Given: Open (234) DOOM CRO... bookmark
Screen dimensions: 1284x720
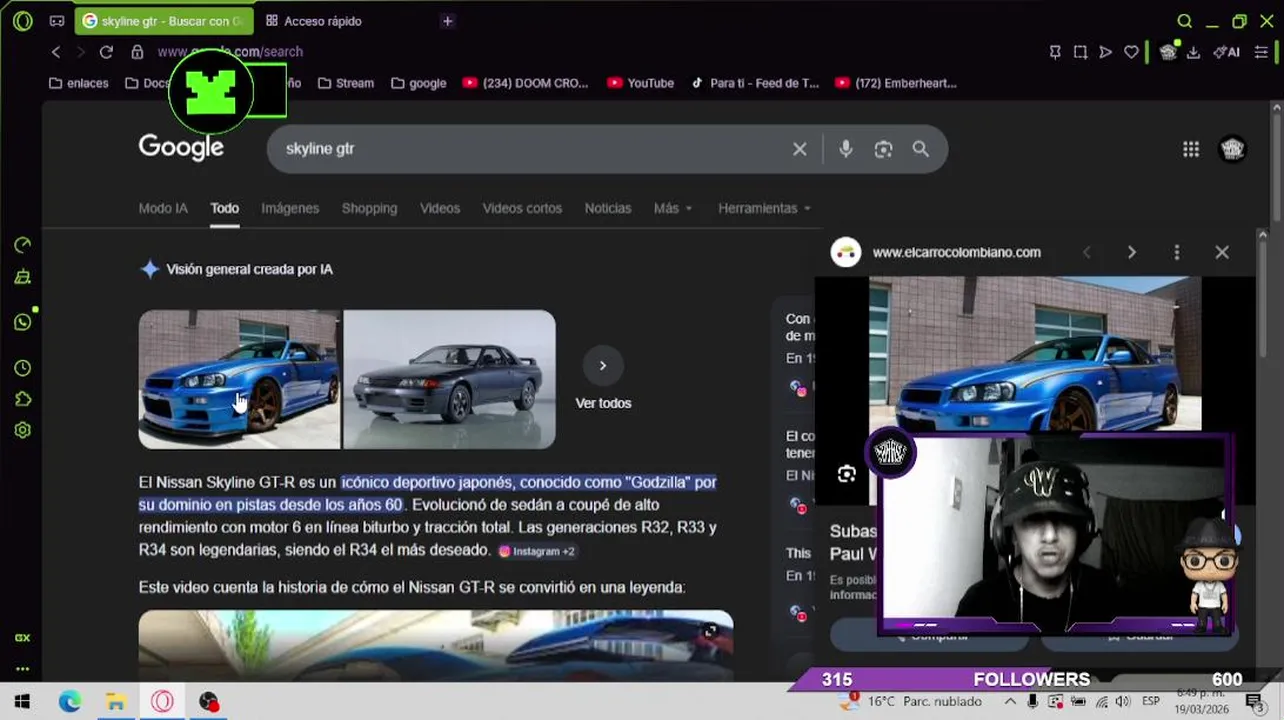Looking at the screenshot, I should pos(525,83).
